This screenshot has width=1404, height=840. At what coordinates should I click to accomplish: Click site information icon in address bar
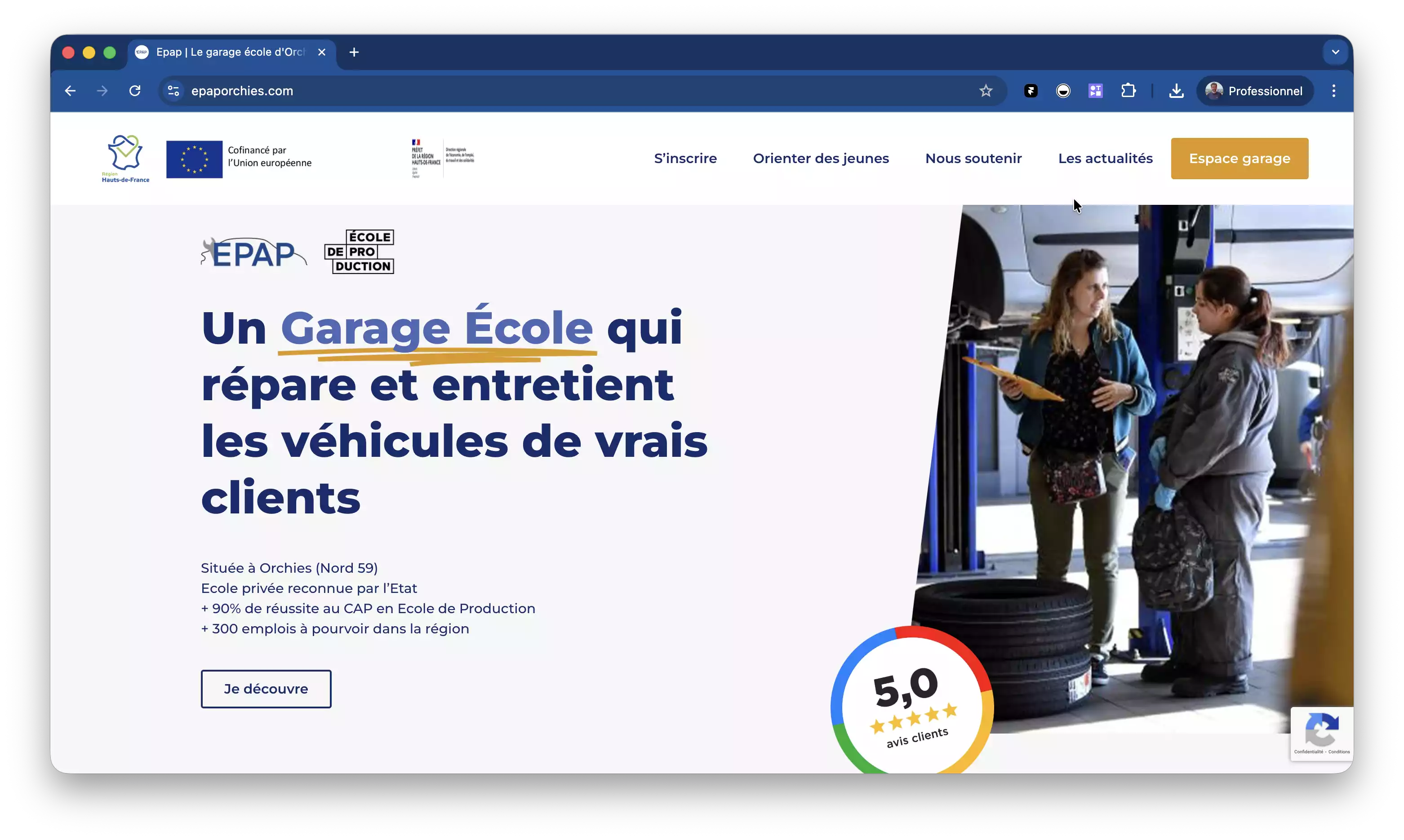tap(174, 91)
